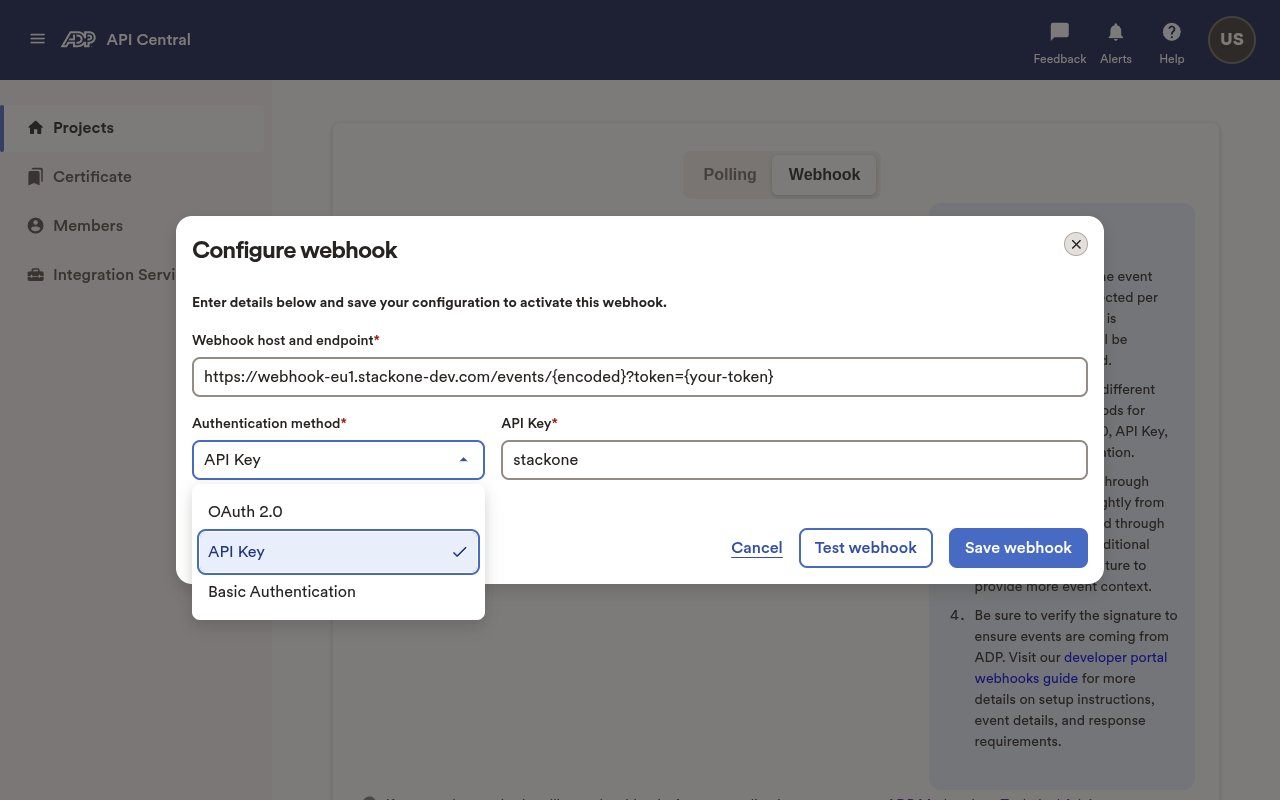
Task: Click the Cancel link
Action: pyautogui.click(x=757, y=548)
